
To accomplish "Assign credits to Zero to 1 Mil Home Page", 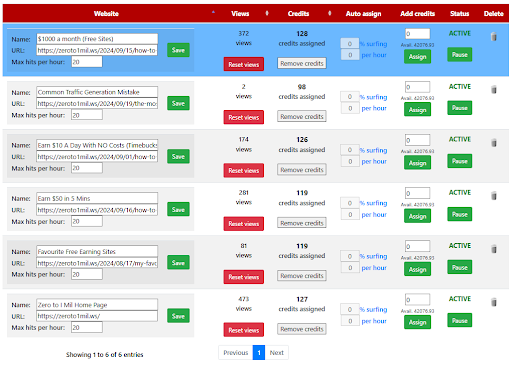I will click(417, 322).
